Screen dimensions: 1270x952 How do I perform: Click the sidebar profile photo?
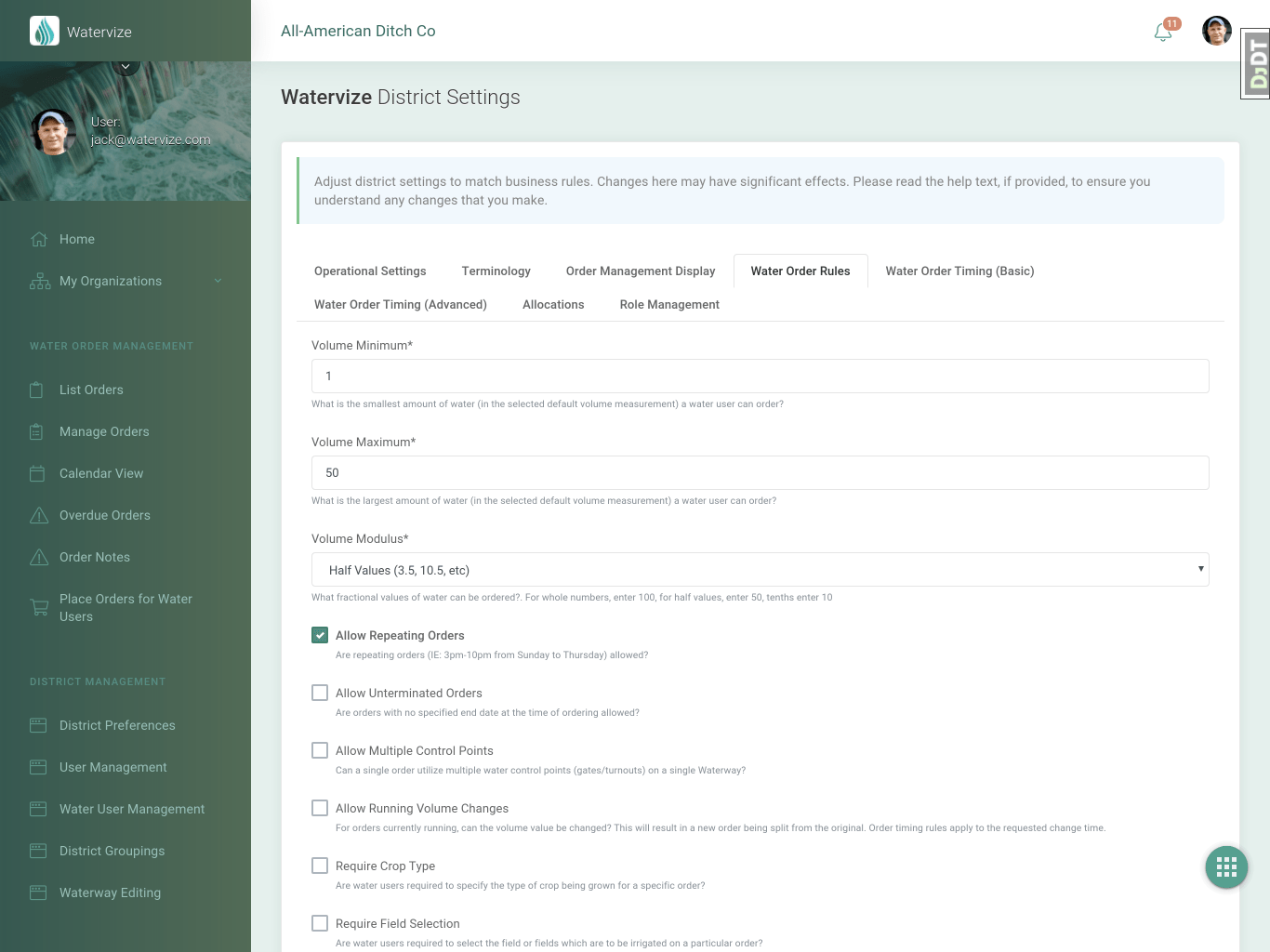point(53,131)
